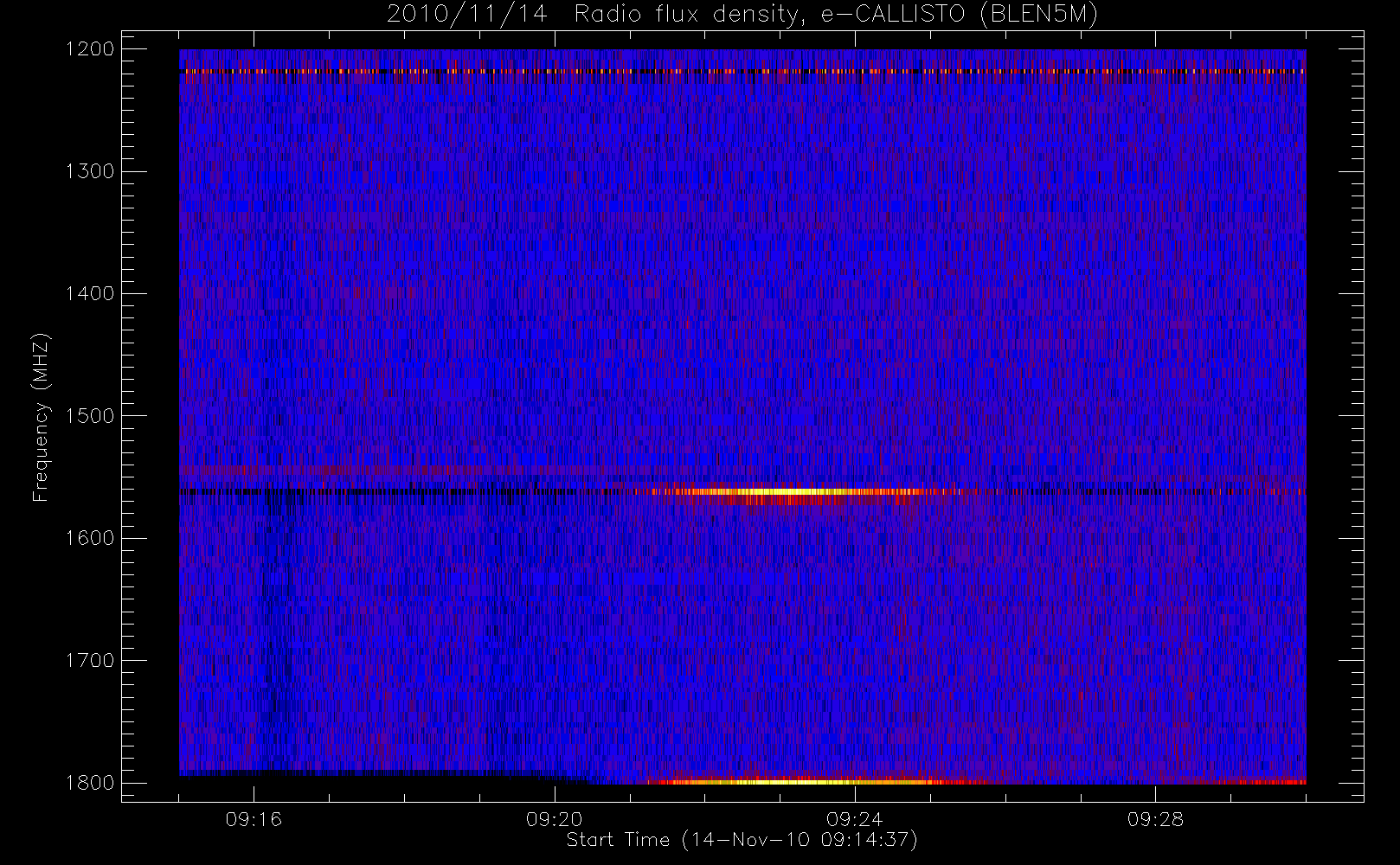This screenshot has height=865, width=1400.
Task: Select the 1200 frequency axis label
Action: tap(90, 49)
